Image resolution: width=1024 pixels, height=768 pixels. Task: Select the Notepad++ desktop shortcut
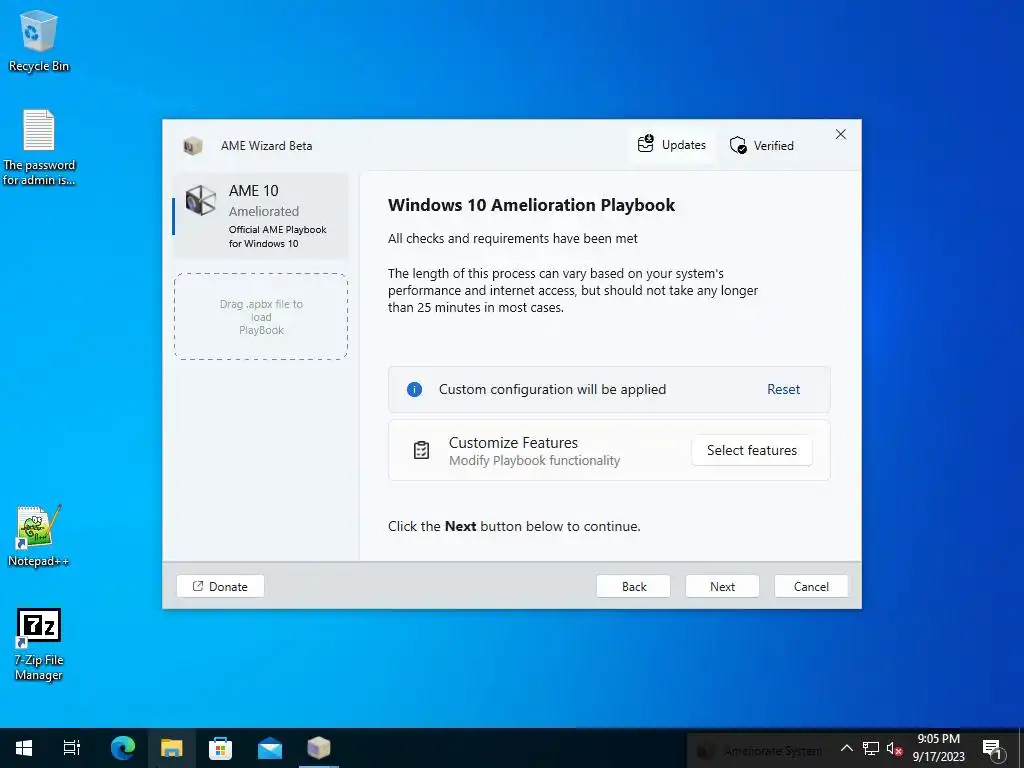click(39, 536)
